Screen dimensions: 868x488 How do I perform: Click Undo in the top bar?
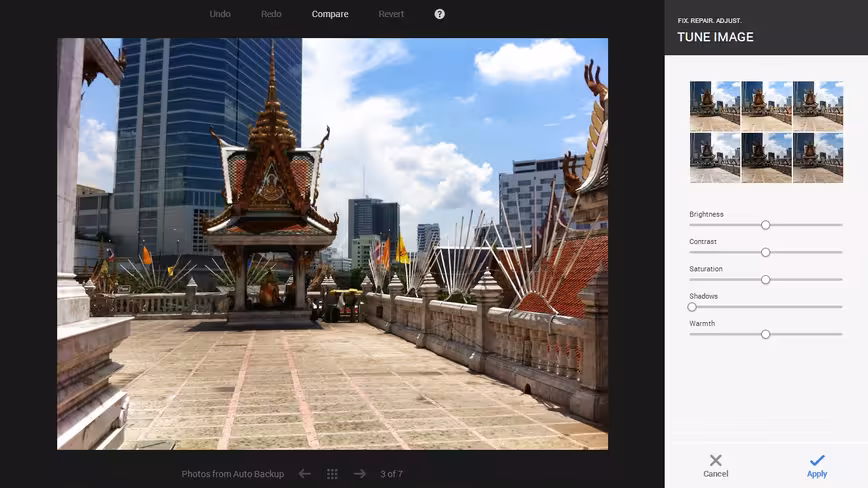click(220, 14)
